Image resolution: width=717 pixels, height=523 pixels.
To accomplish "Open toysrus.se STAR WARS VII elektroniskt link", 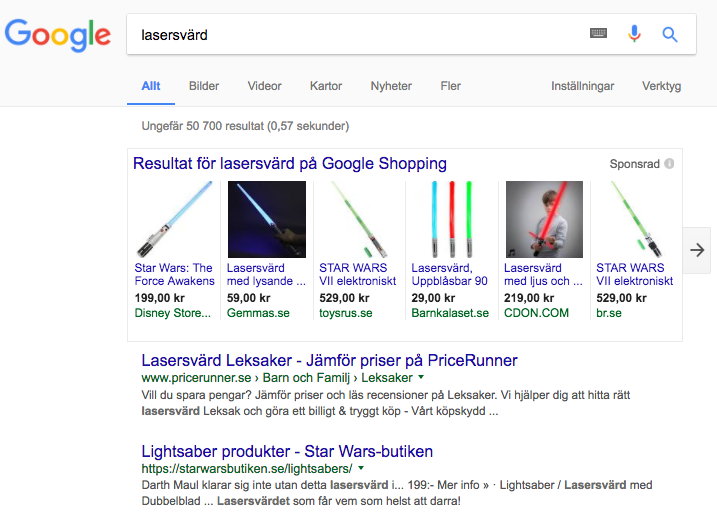I will tap(358, 274).
